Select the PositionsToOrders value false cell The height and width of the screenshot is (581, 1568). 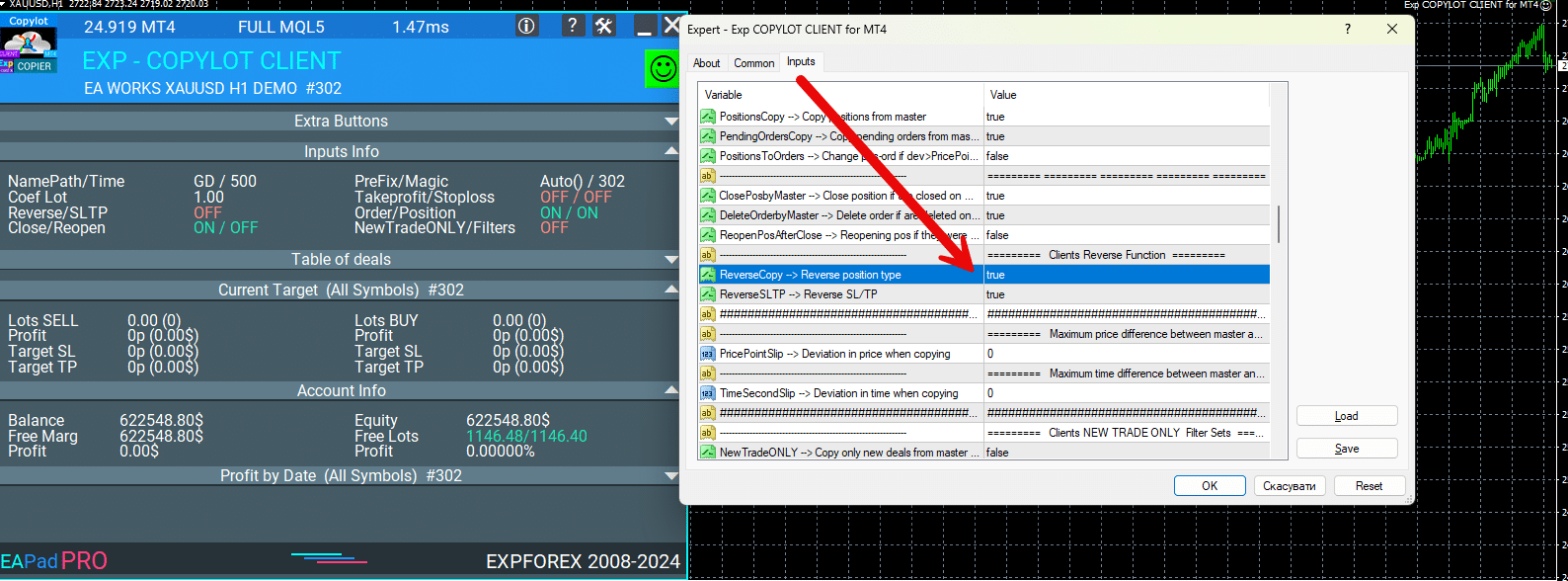coord(1126,156)
